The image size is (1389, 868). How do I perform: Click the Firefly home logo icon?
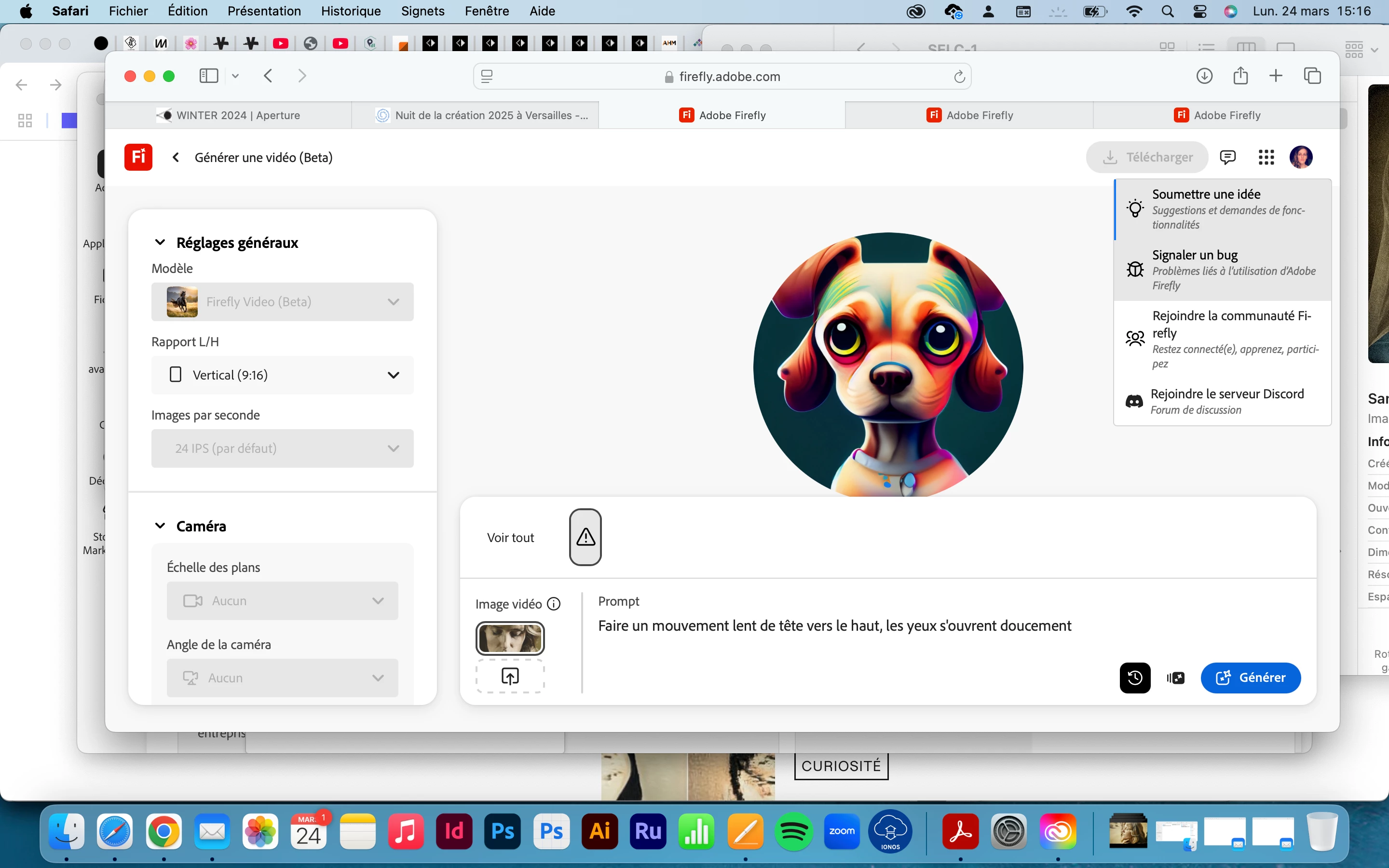pos(138,157)
